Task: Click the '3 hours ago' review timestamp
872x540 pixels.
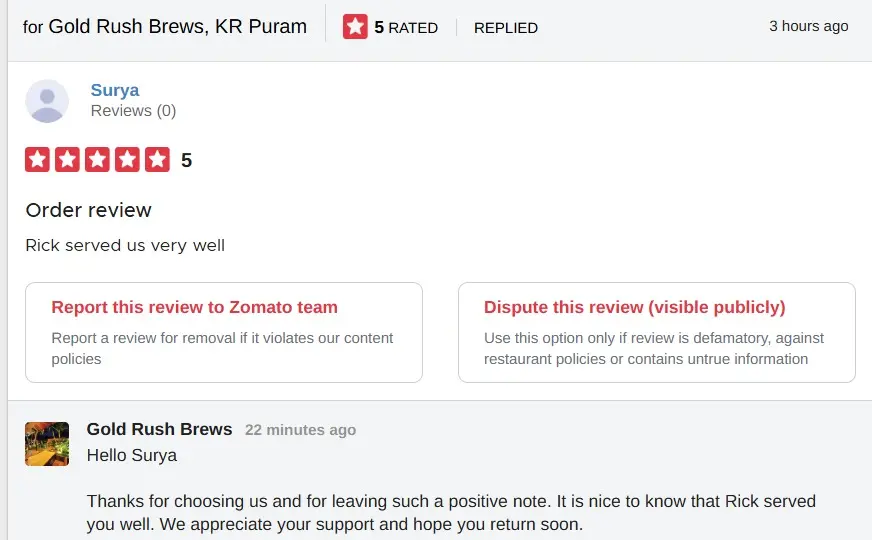Action: pyautogui.click(x=808, y=26)
